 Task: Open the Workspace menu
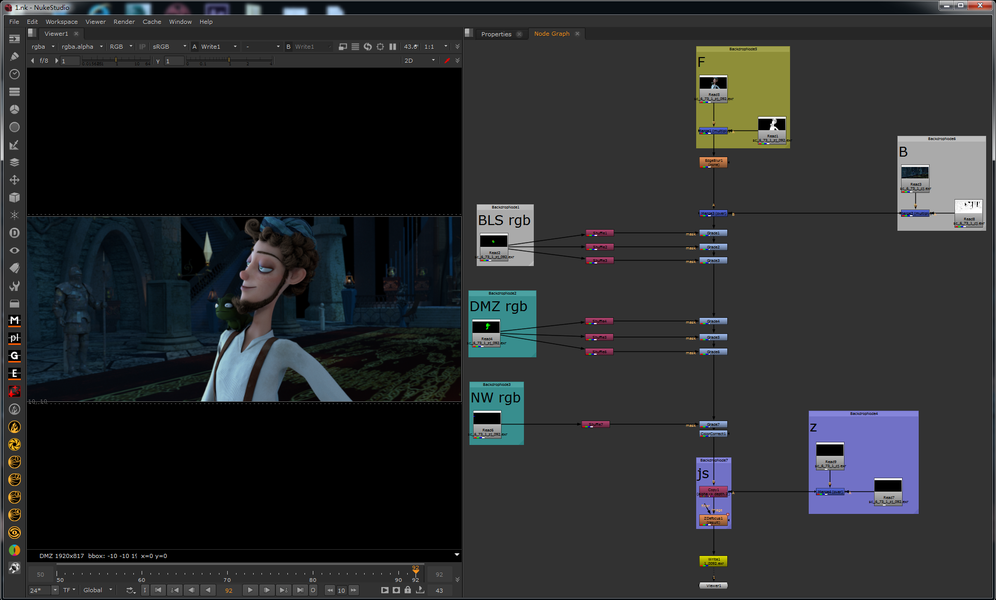pos(62,22)
